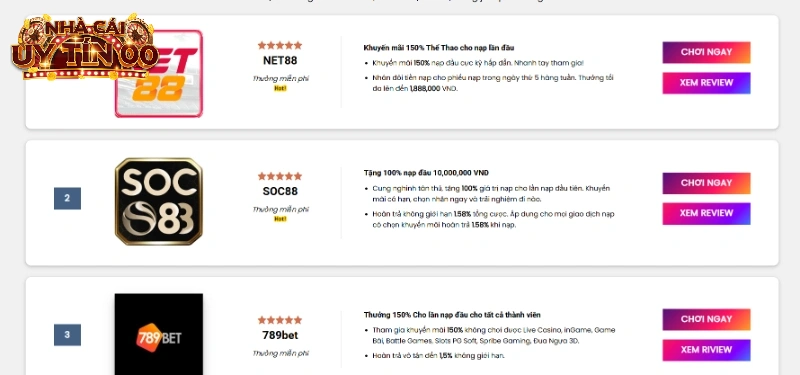
Task: Click the NET88 five-star rating
Action: (280, 45)
